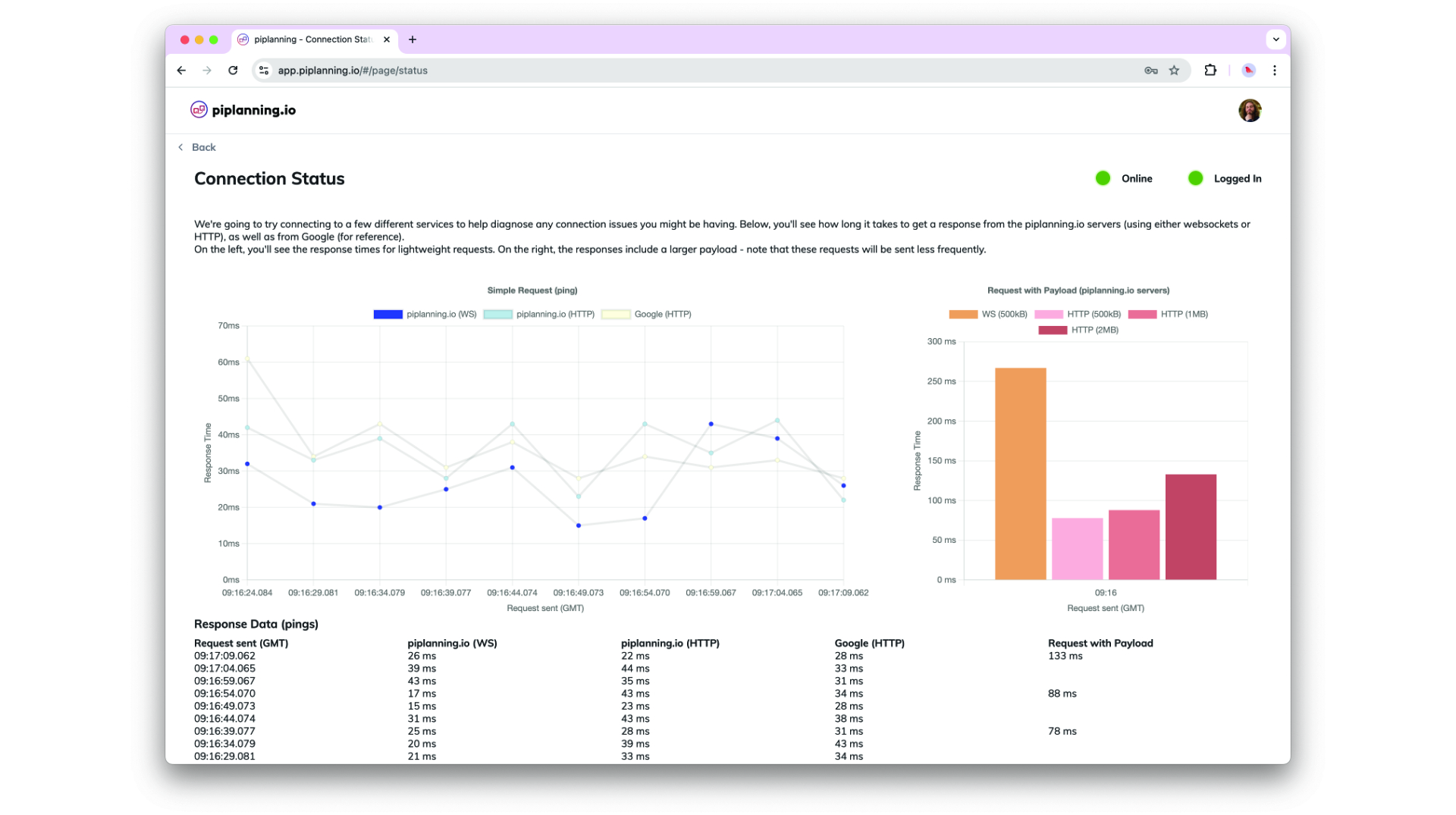Click the macOS green fullscreen window button
The image size is (1456, 815).
pos(214,39)
